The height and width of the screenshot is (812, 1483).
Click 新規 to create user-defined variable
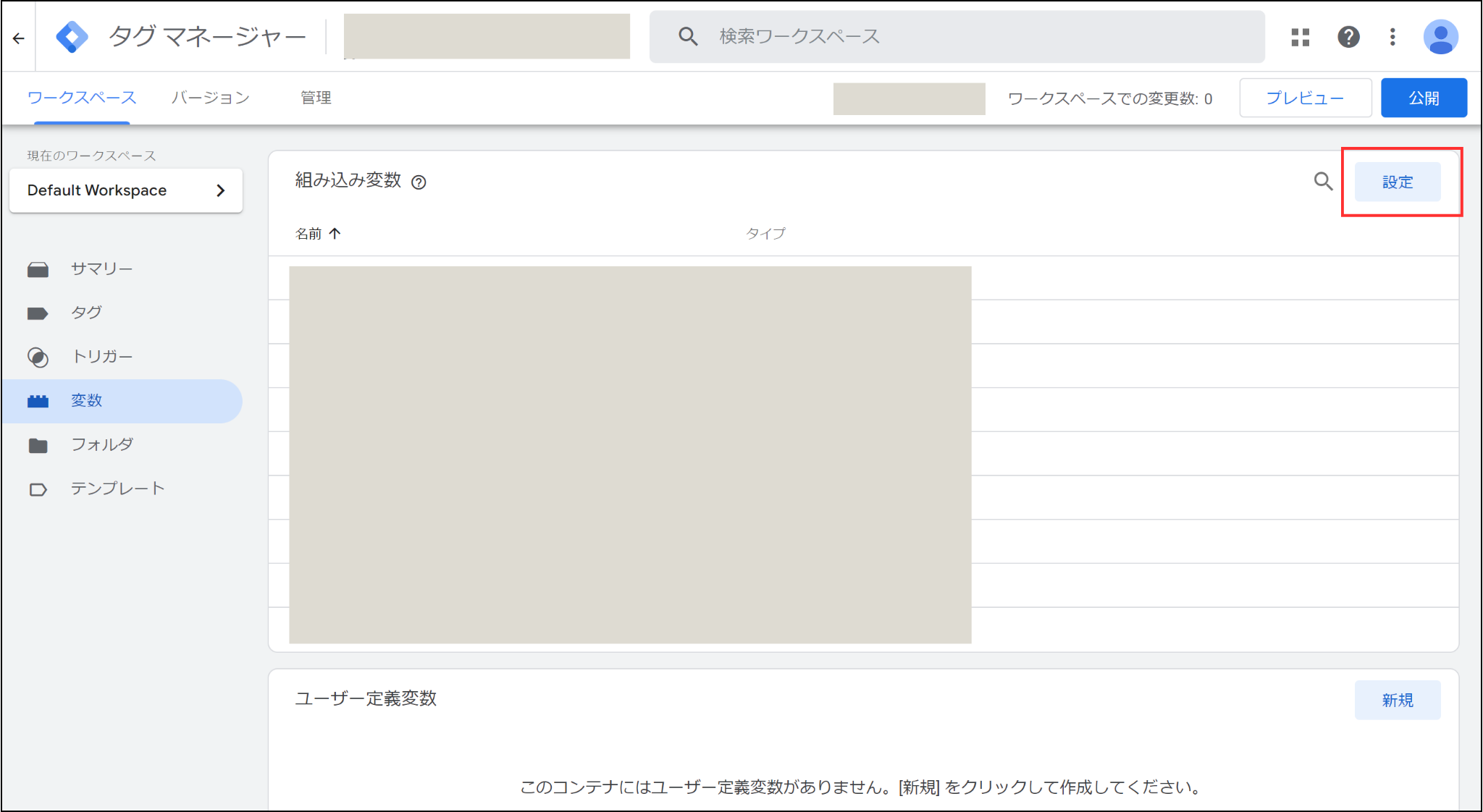[1397, 700]
